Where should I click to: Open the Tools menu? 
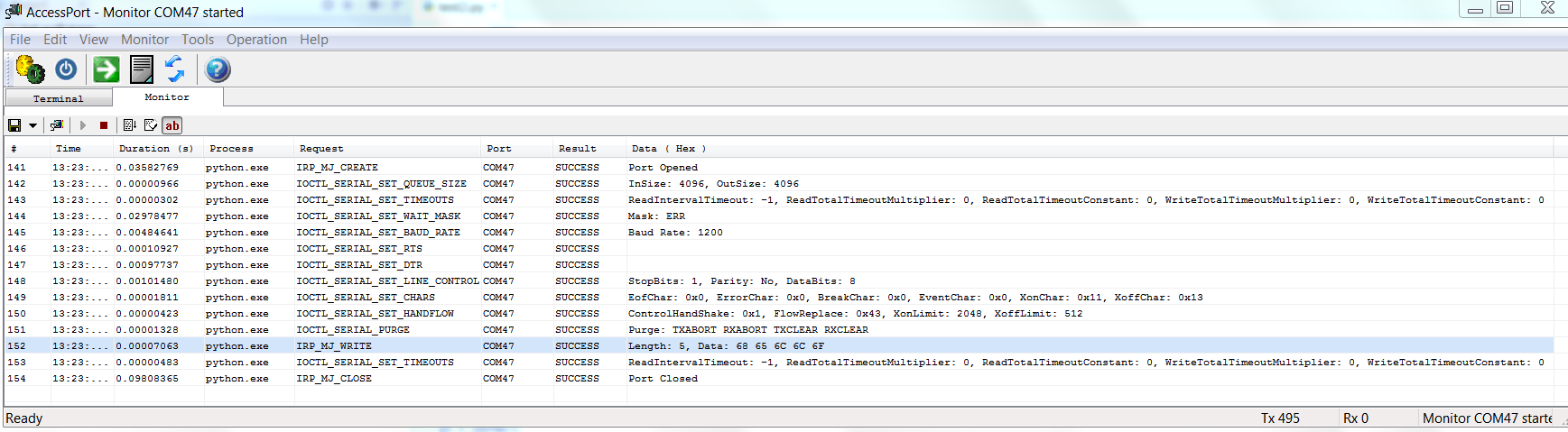[x=198, y=40]
